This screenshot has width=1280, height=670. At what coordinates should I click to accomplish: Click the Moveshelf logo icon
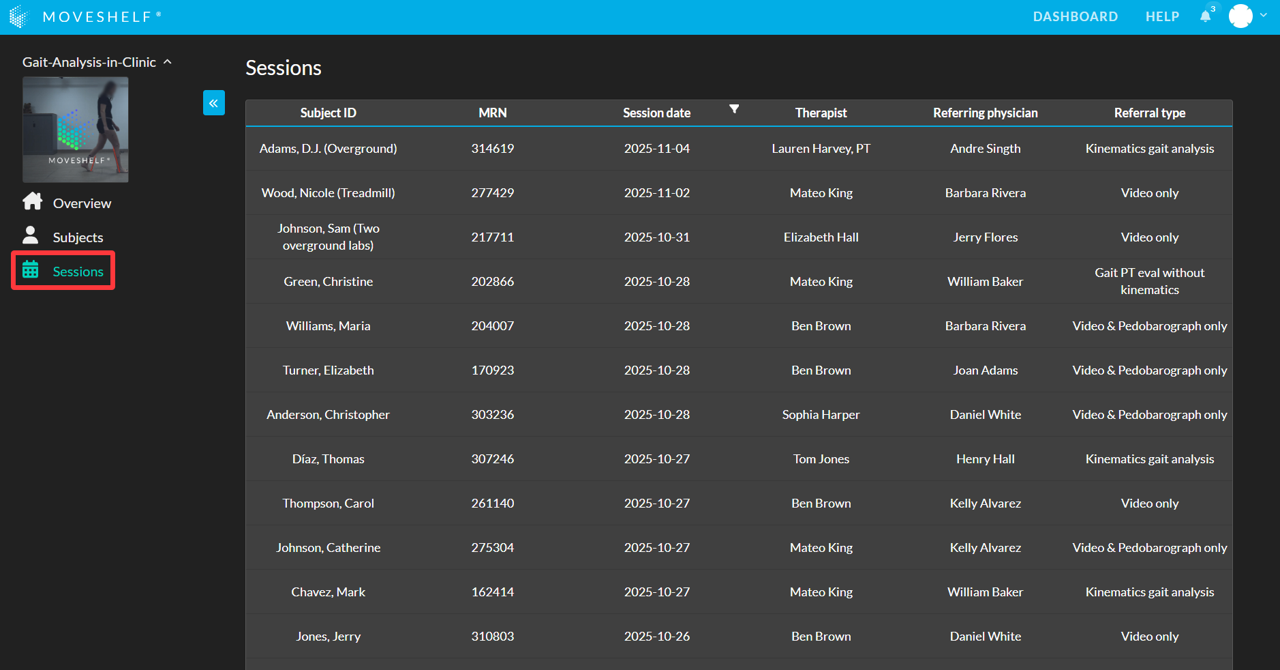(18, 16)
